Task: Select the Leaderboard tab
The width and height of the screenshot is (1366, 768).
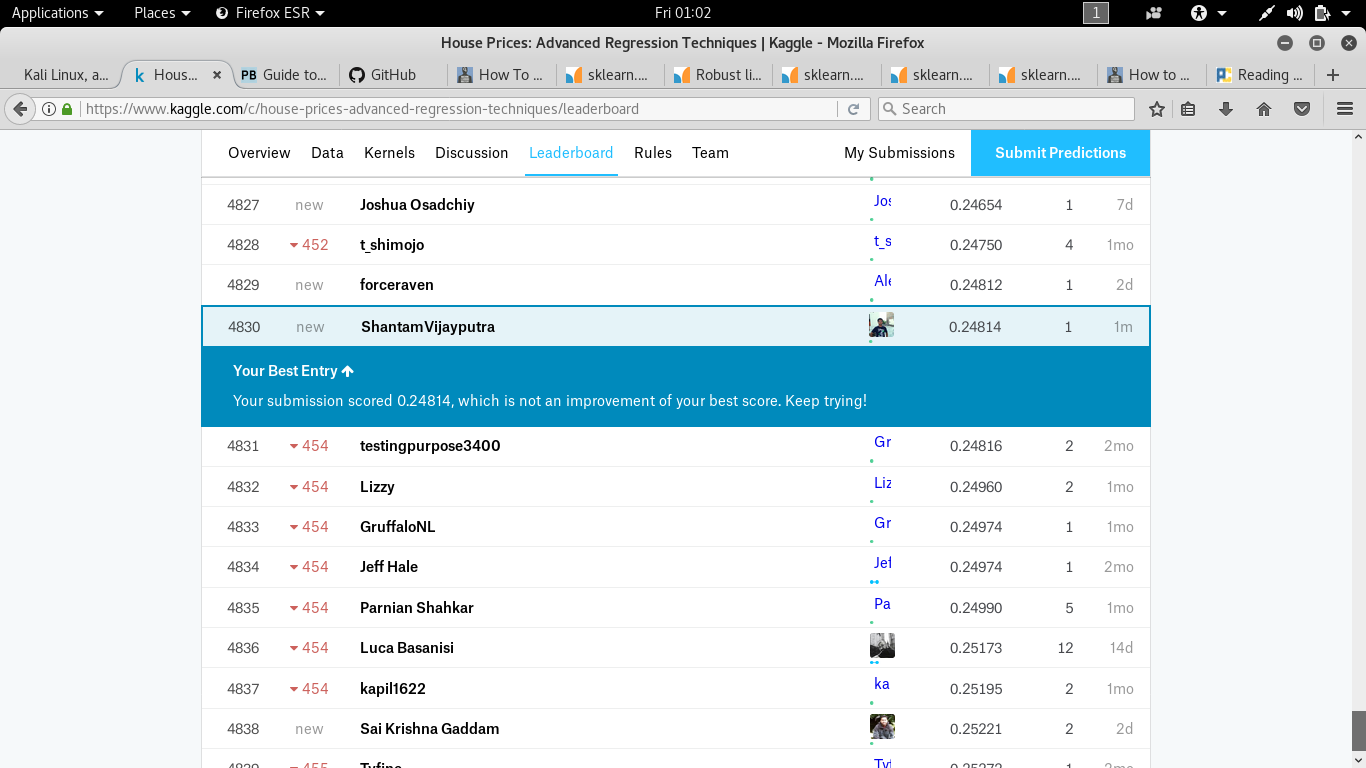Action: coord(571,153)
